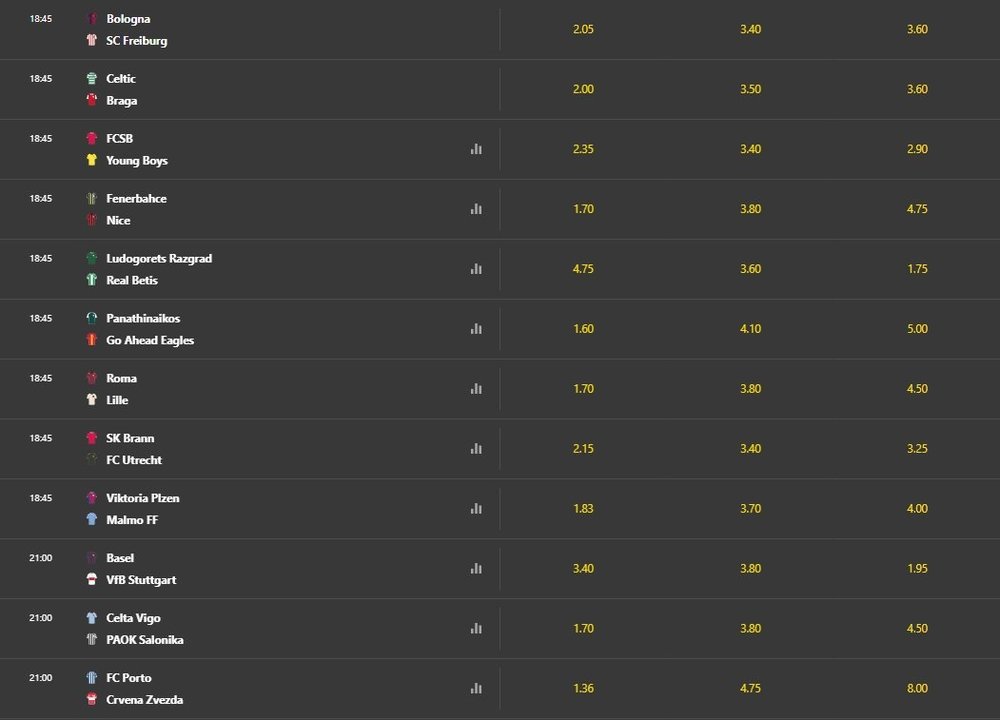Select Panathinaikos draw odds 4.10

tap(750, 329)
